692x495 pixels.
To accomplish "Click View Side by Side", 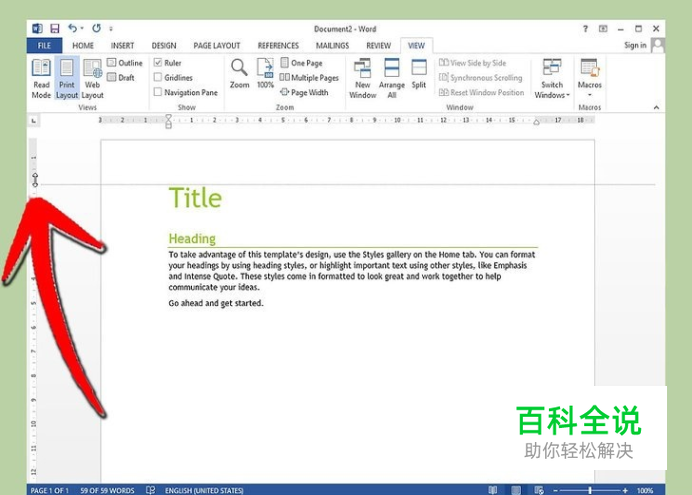I will 473,63.
